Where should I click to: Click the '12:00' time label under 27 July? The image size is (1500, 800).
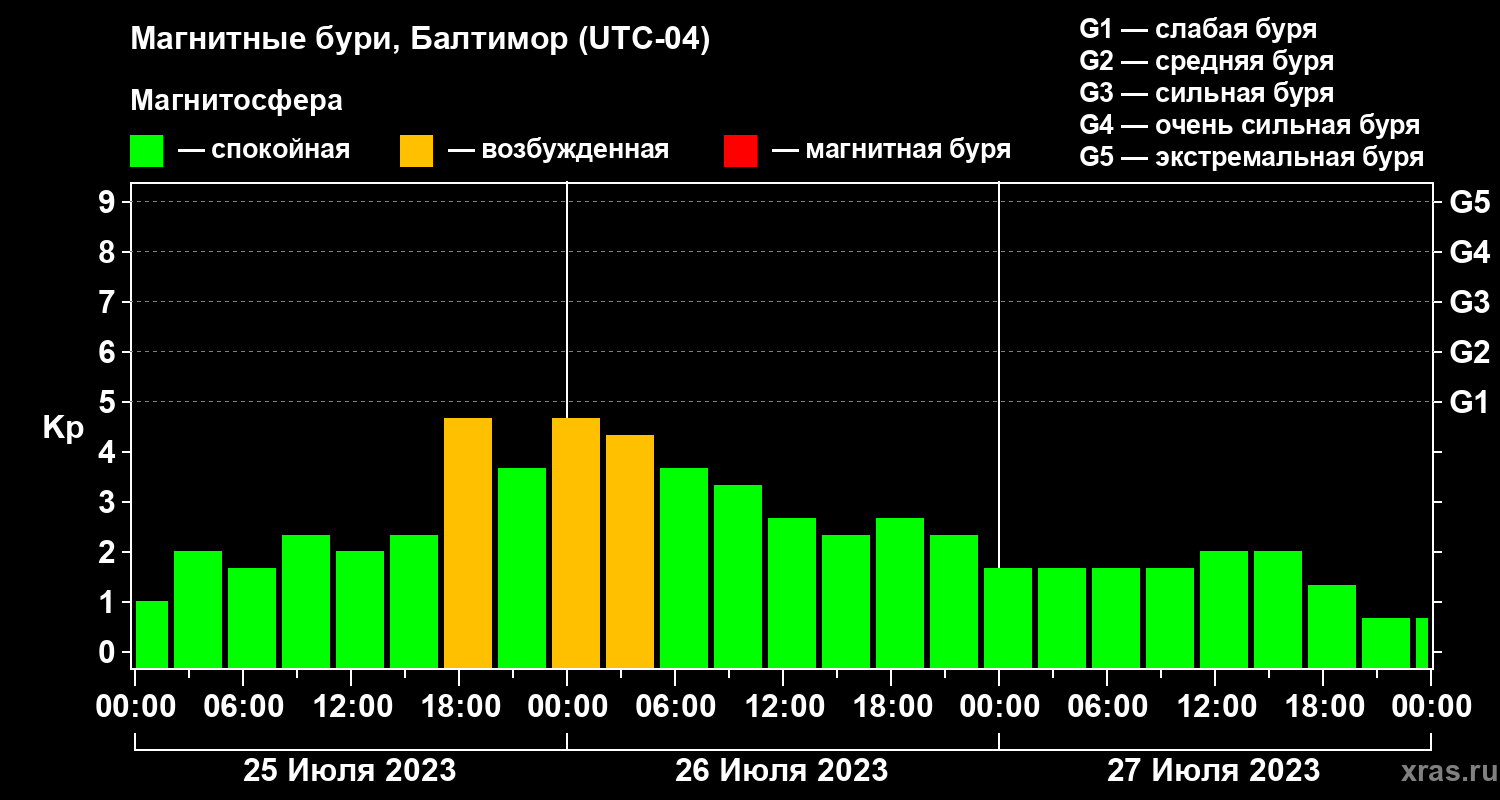click(x=1215, y=707)
